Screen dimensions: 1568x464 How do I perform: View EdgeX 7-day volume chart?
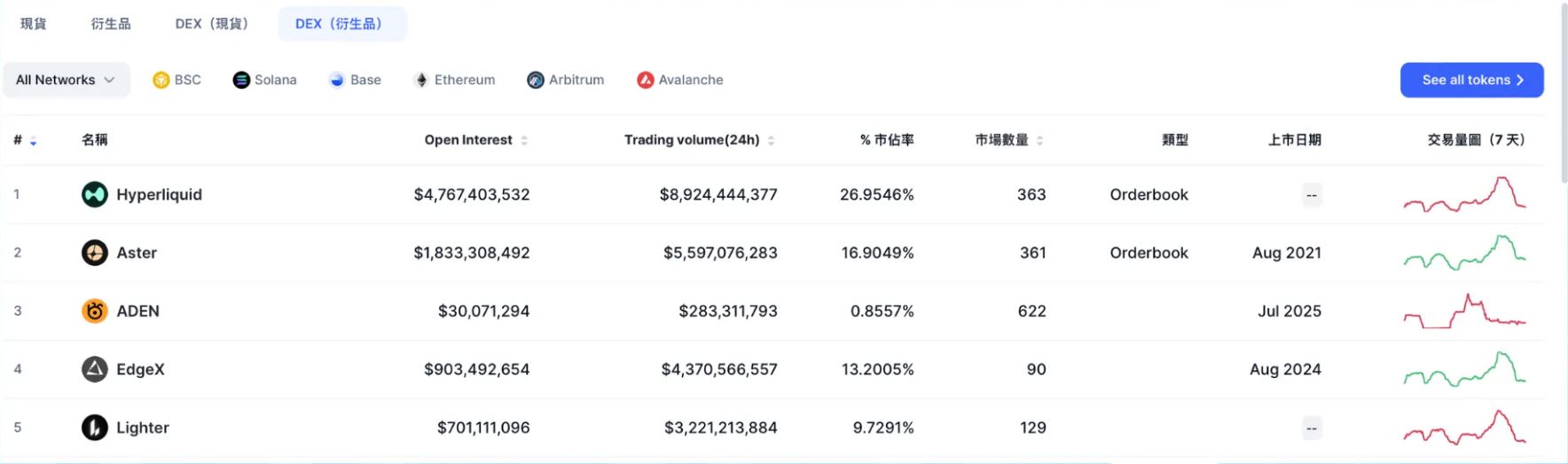pos(1464,369)
